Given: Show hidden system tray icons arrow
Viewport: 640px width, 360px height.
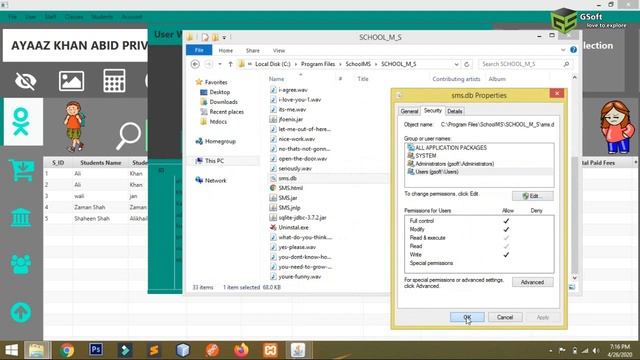Looking at the screenshot, I should 551,351.
